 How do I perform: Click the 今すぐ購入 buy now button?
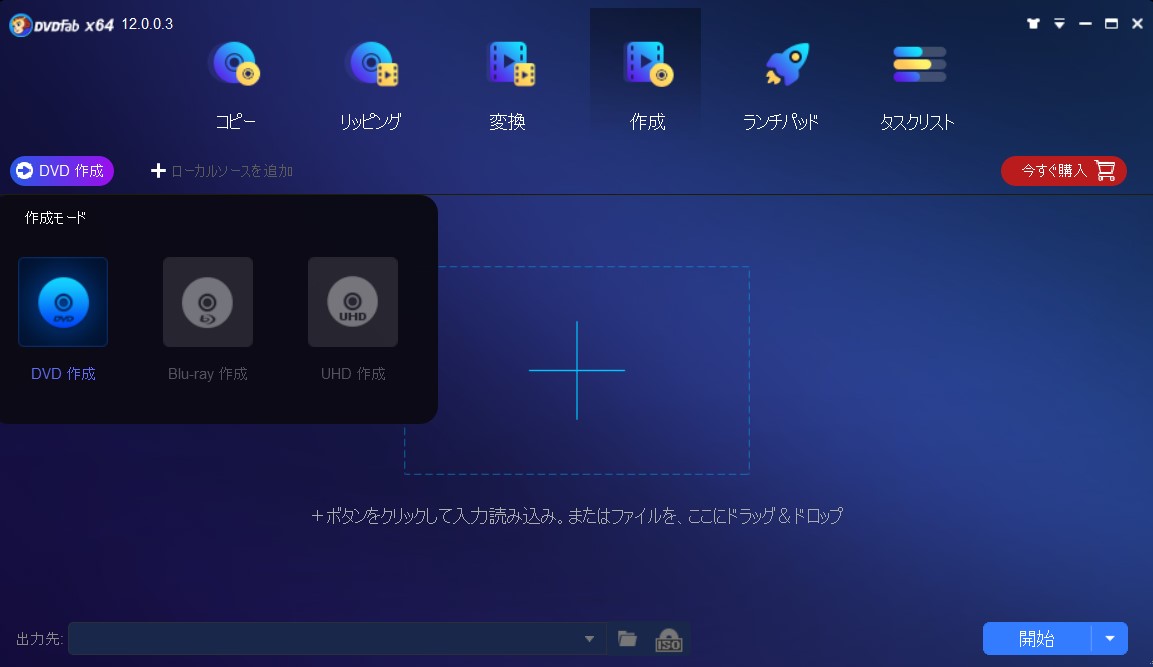pyautogui.click(x=1063, y=171)
